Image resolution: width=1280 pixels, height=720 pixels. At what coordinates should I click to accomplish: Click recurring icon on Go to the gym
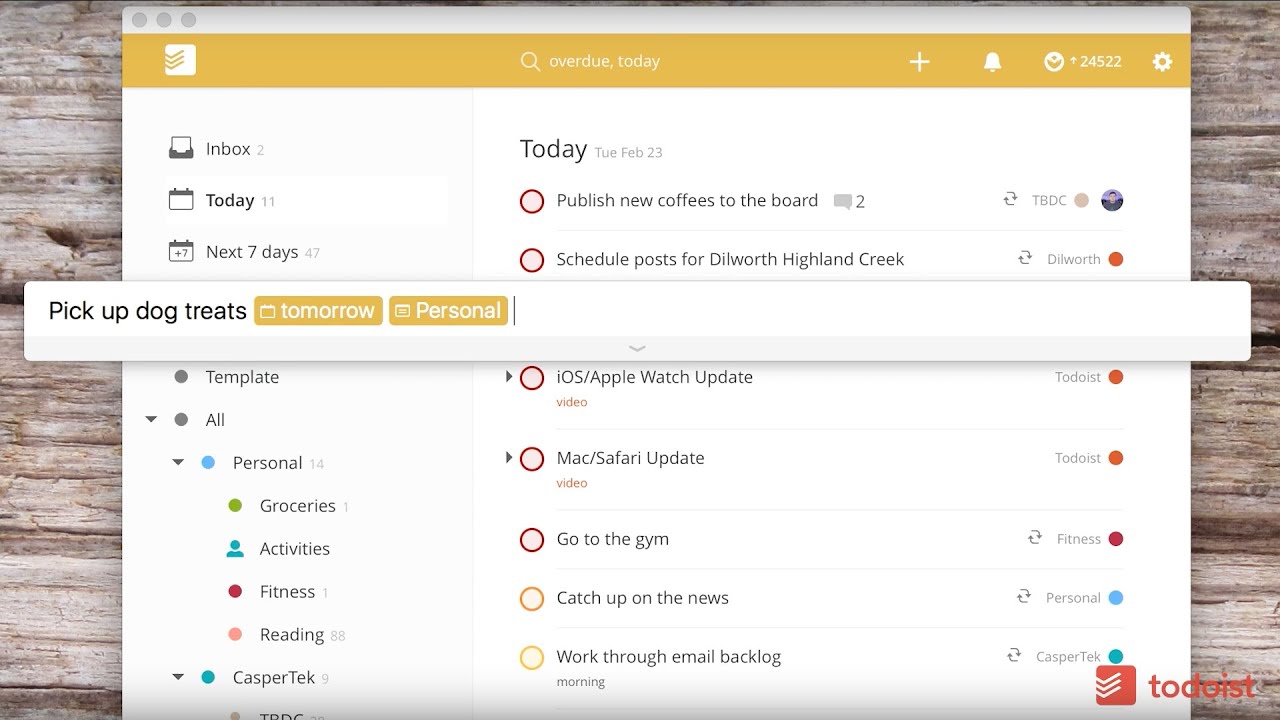point(1035,538)
